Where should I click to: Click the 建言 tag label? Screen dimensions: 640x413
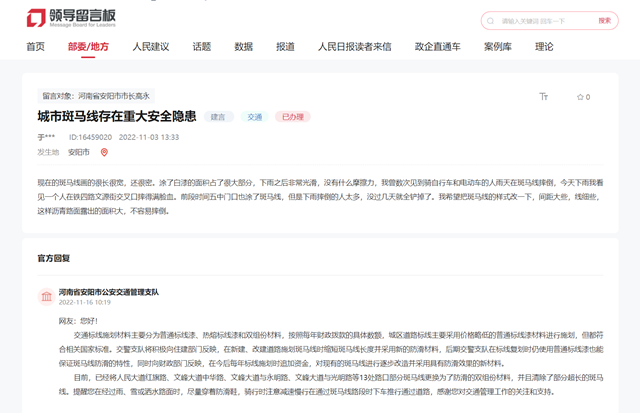pos(218,117)
